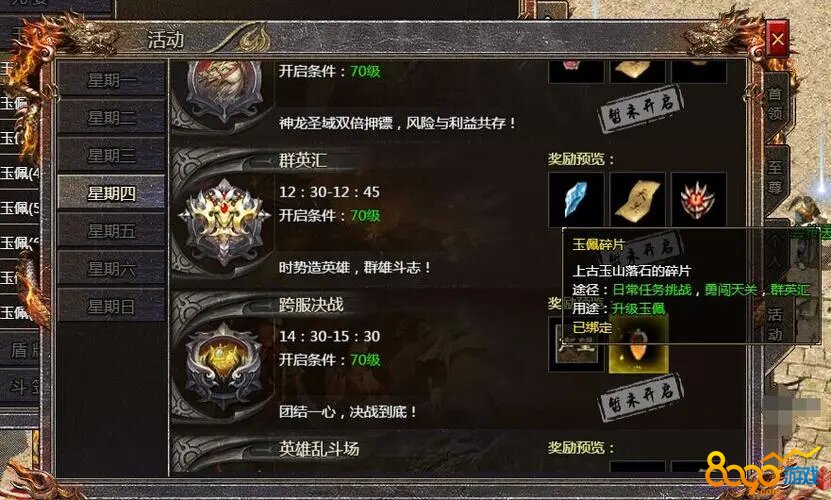Image resolution: width=831 pixels, height=500 pixels.
Task: Click the green 群英汇 link in tooltip
Action: (x=790, y=290)
